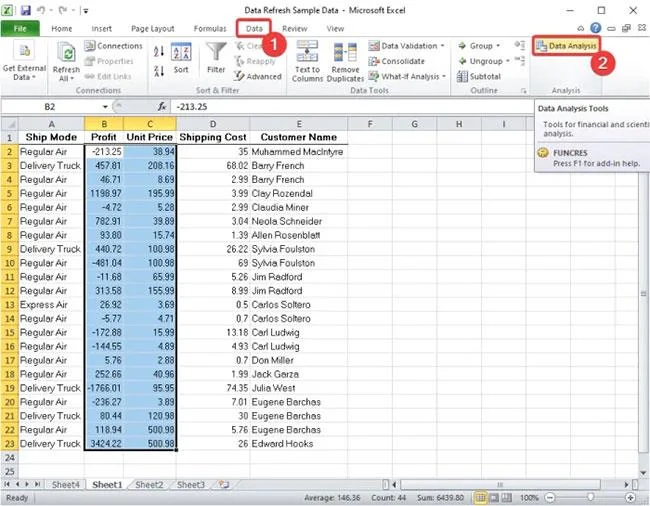Open the Consolidate tool
This screenshot has width=650, height=506.
click(397, 61)
